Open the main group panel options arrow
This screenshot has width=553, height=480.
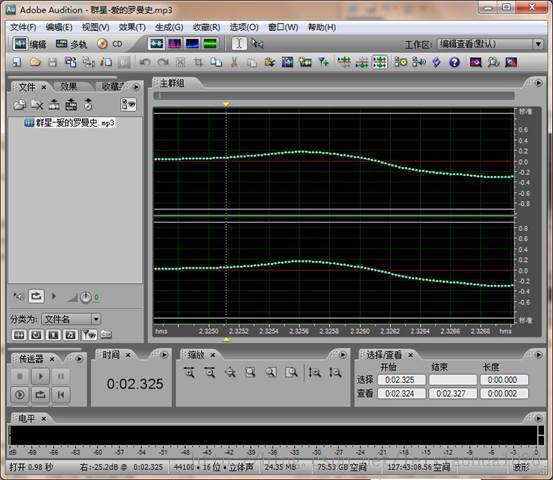(538, 83)
